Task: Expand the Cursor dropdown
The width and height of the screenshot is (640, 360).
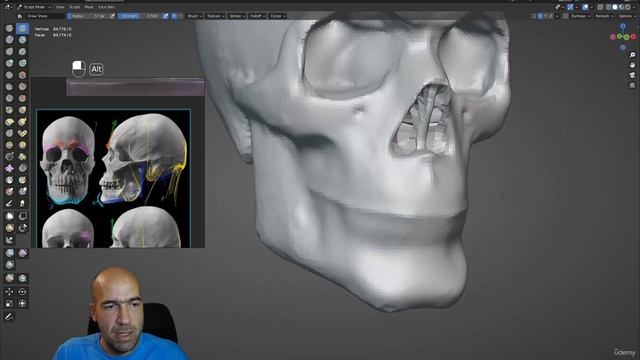Action: [278, 16]
